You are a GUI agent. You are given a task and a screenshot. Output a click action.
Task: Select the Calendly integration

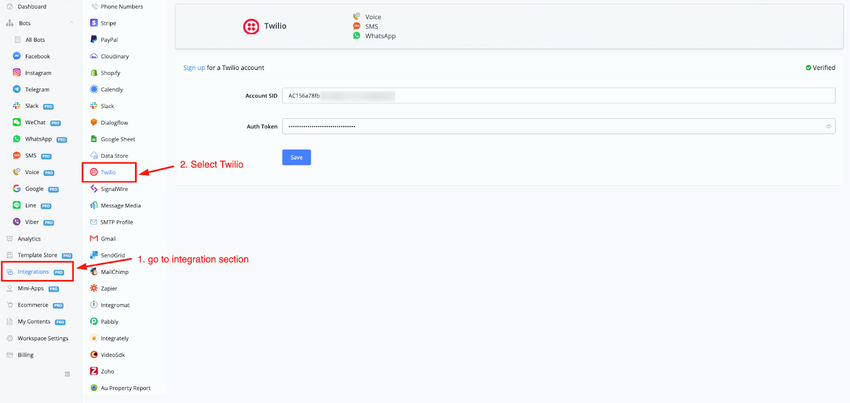106,89
